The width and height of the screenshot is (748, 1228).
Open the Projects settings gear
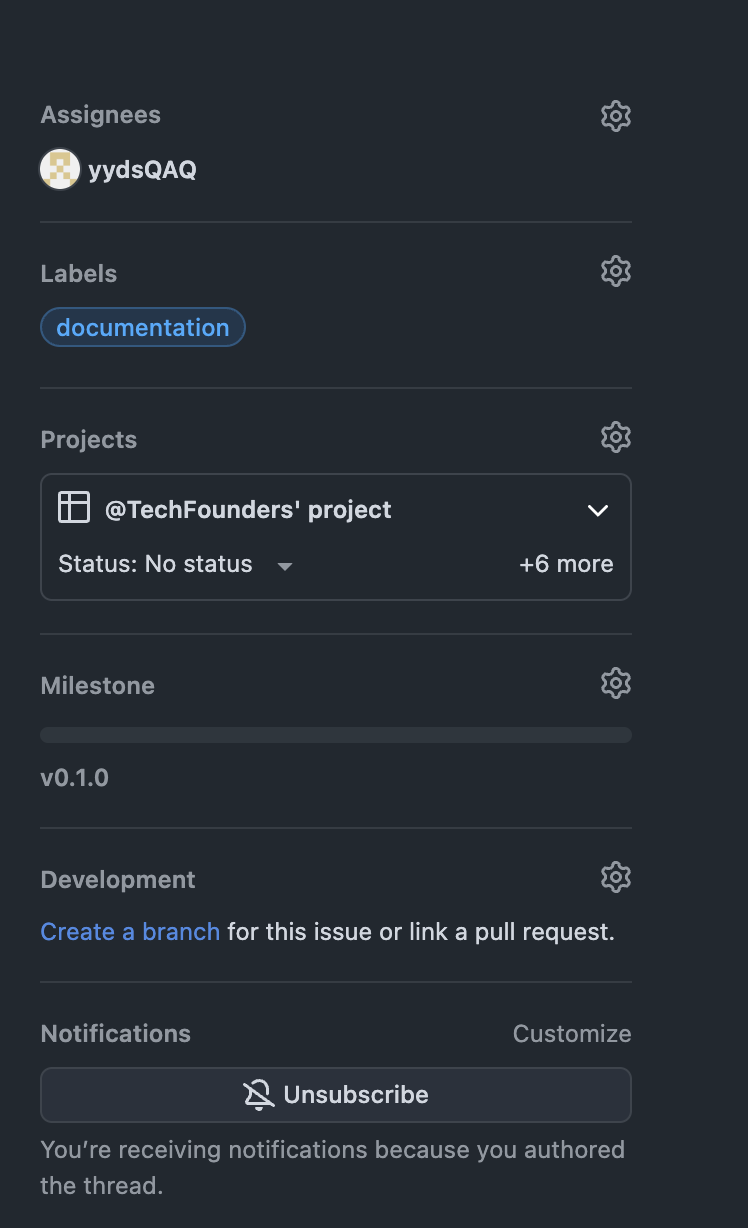(616, 437)
